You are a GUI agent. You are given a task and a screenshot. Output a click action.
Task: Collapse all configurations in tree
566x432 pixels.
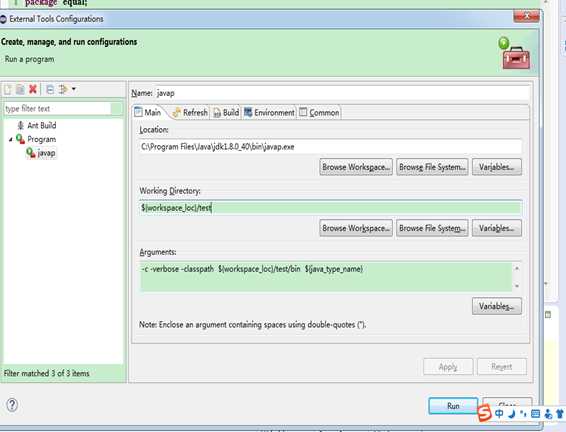[x=50, y=89]
